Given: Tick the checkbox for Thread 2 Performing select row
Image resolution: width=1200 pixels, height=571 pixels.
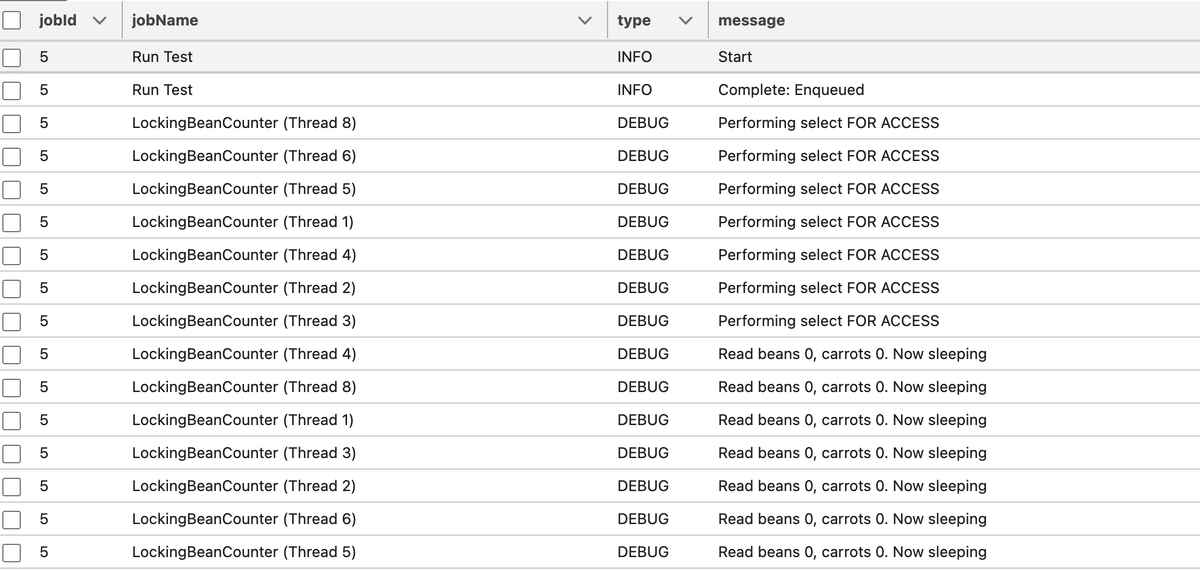Looking at the screenshot, I should point(12,288).
